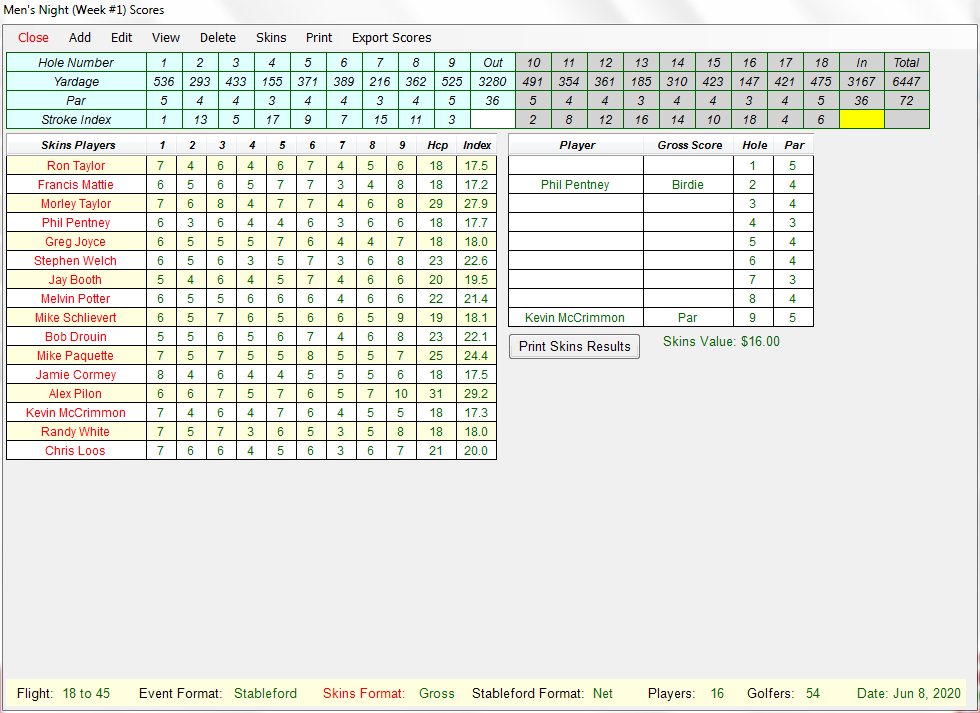Click yardage 536 for hole 1
This screenshot has width=980, height=713.
164,81
